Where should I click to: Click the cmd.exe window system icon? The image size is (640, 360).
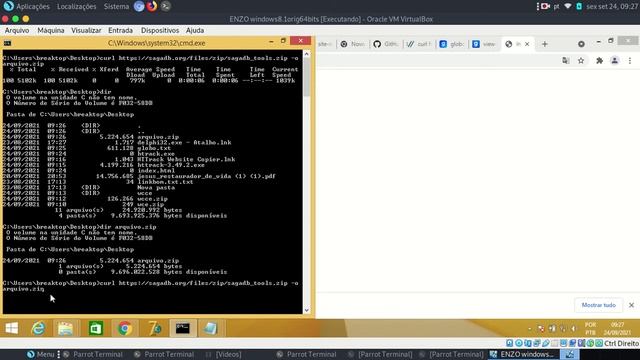(7, 43)
